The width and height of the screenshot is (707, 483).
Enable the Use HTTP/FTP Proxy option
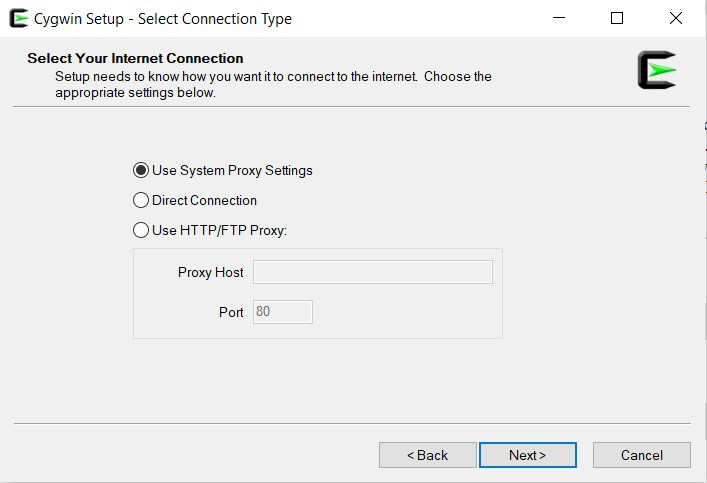(141, 230)
